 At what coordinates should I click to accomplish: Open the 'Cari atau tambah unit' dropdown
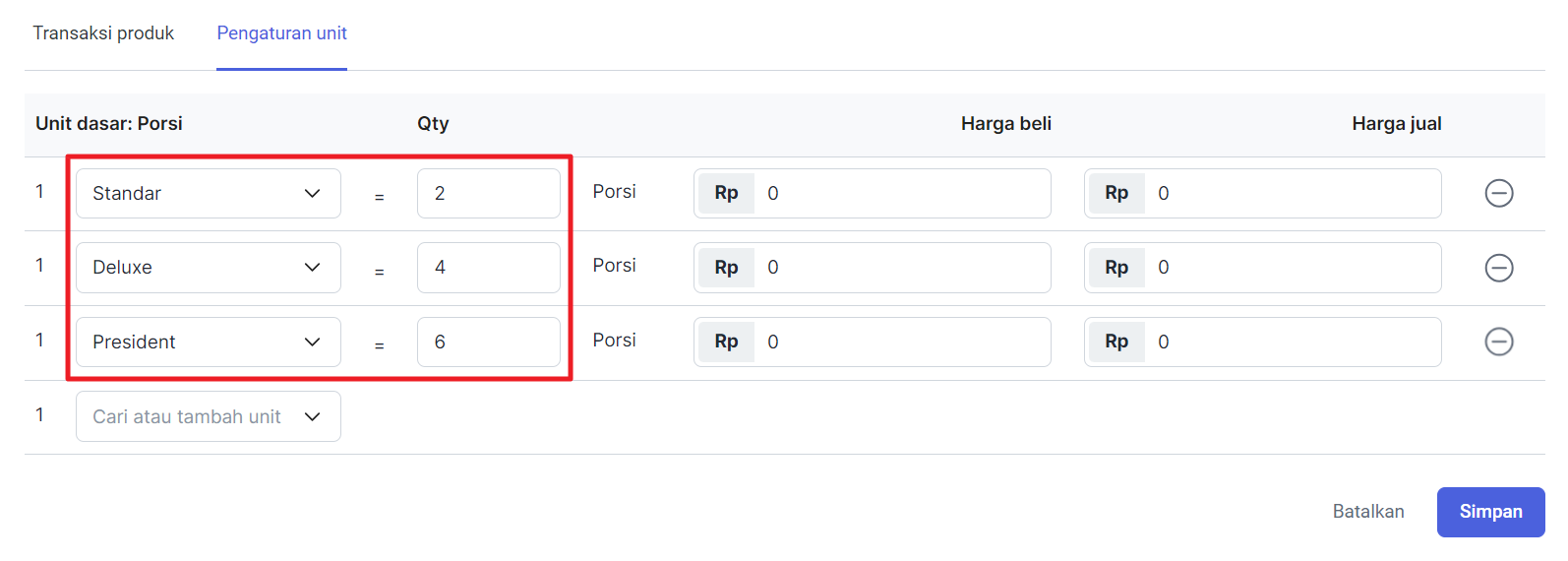(x=209, y=416)
